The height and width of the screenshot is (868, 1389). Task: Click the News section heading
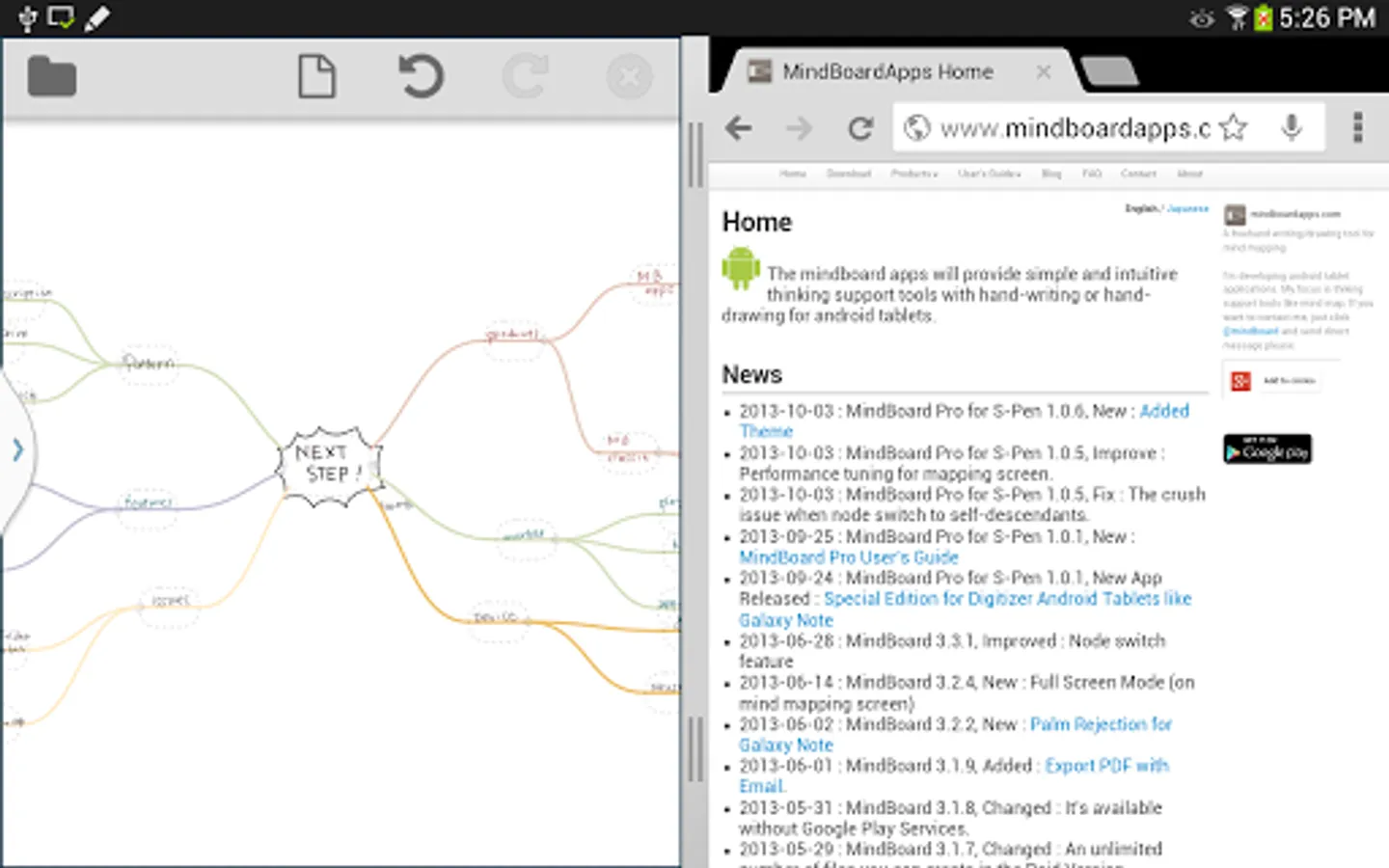[x=752, y=374]
